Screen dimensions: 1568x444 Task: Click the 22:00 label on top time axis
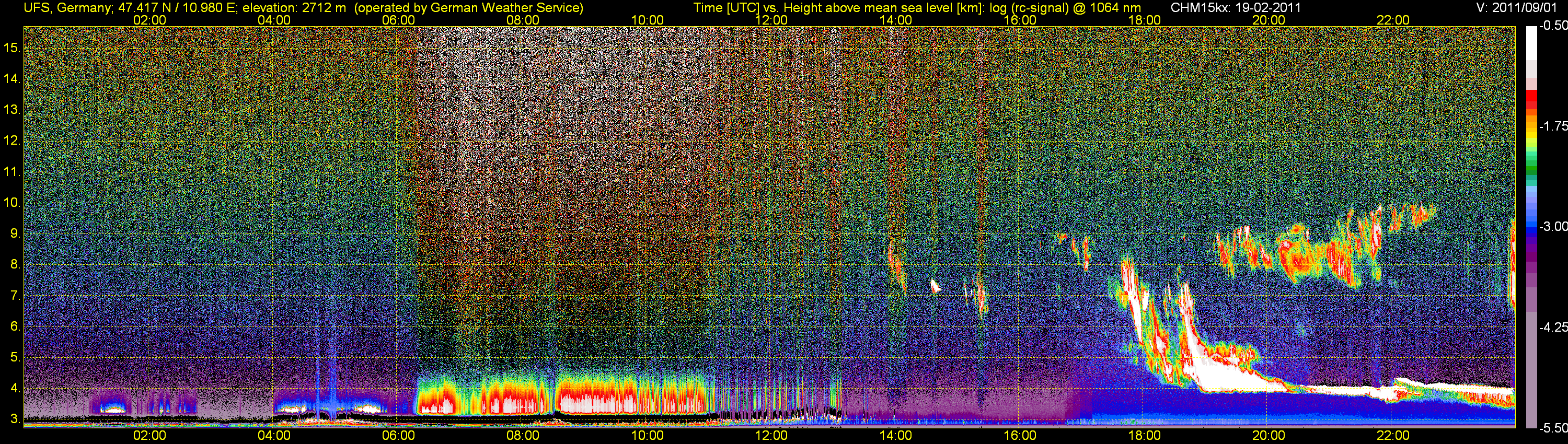[1393, 20]
